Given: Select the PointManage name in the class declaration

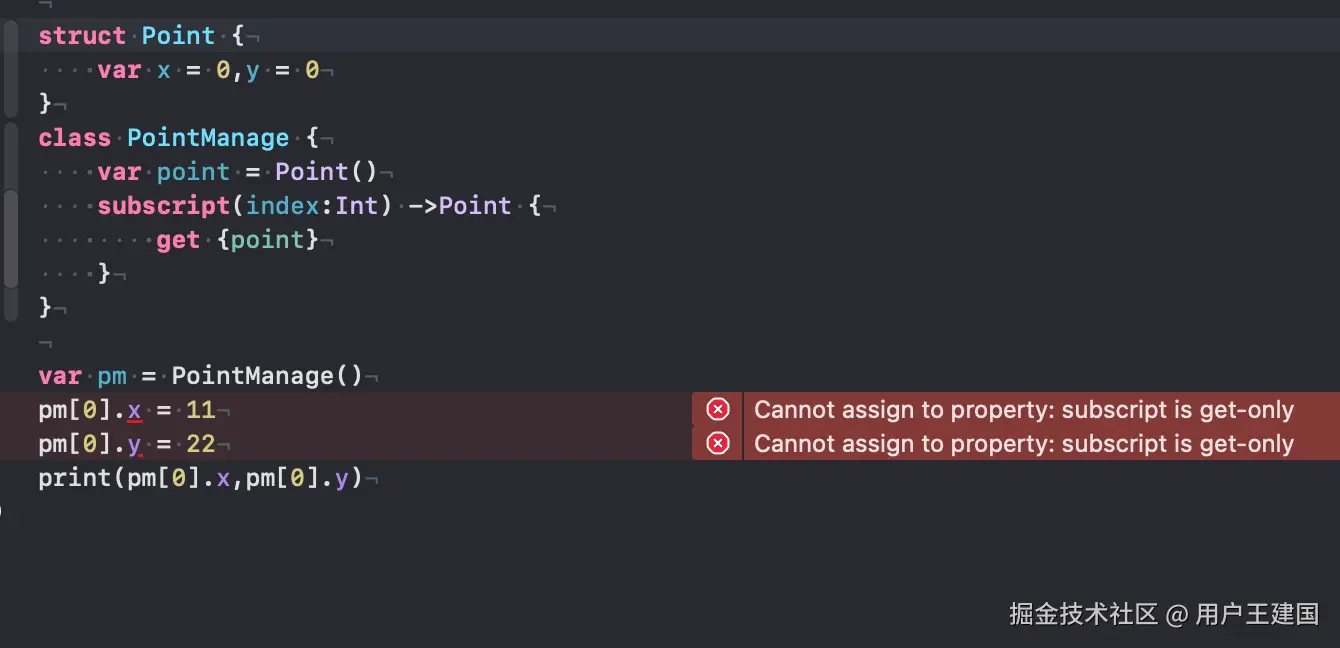Looking at the screenshot, I should click(x=208, y=138).
